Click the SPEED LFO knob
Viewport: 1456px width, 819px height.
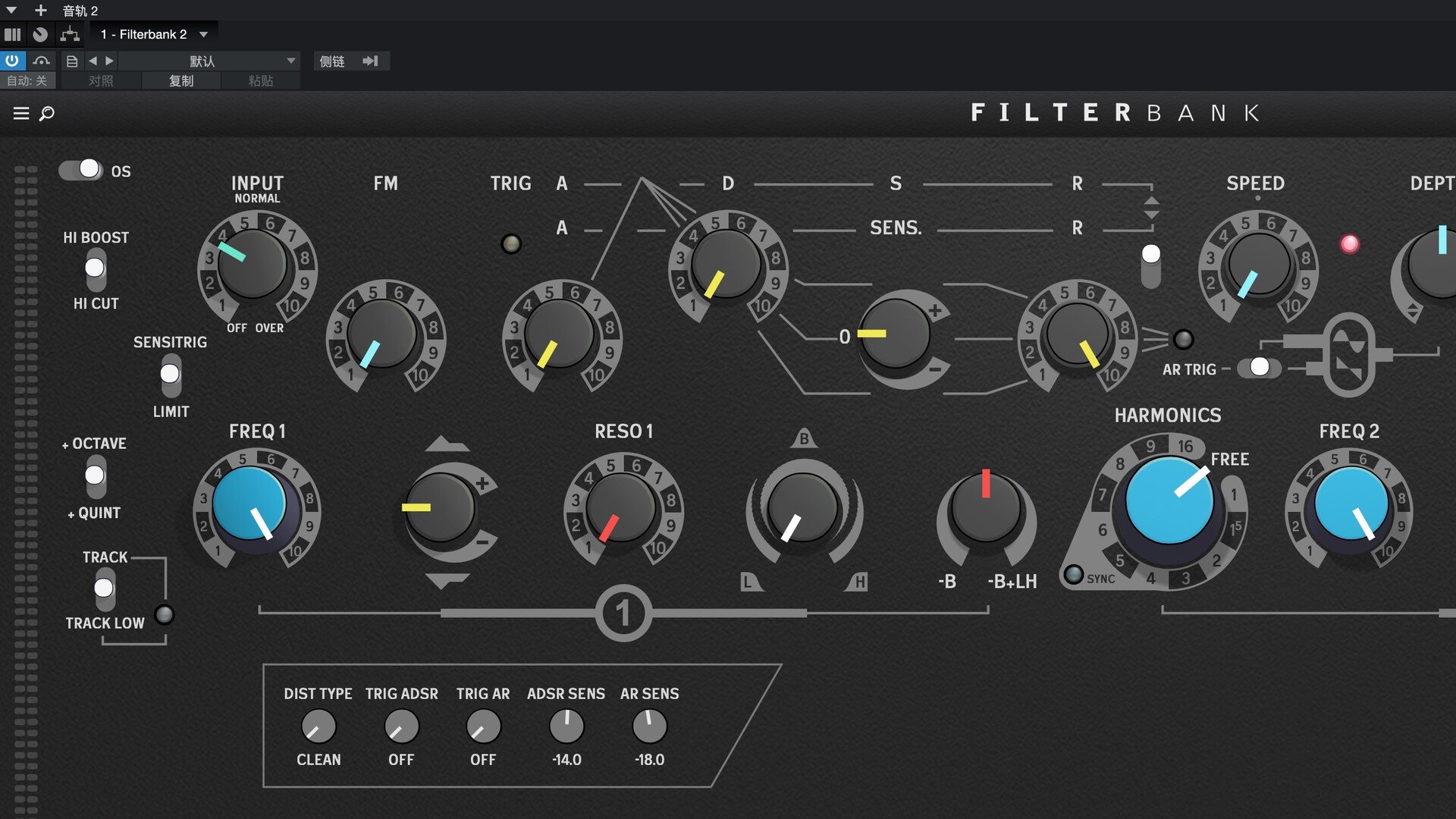point(1259,265)
